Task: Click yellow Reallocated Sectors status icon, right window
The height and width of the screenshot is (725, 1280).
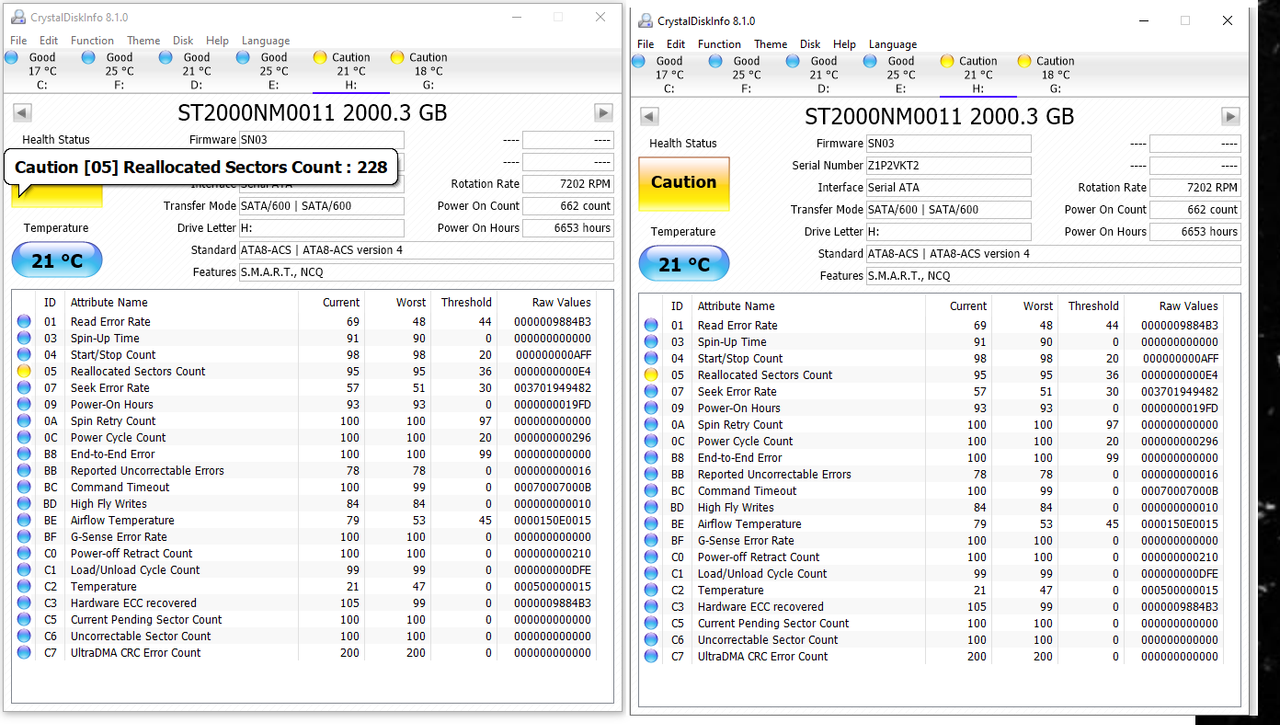Action: (x=651, y=375)
